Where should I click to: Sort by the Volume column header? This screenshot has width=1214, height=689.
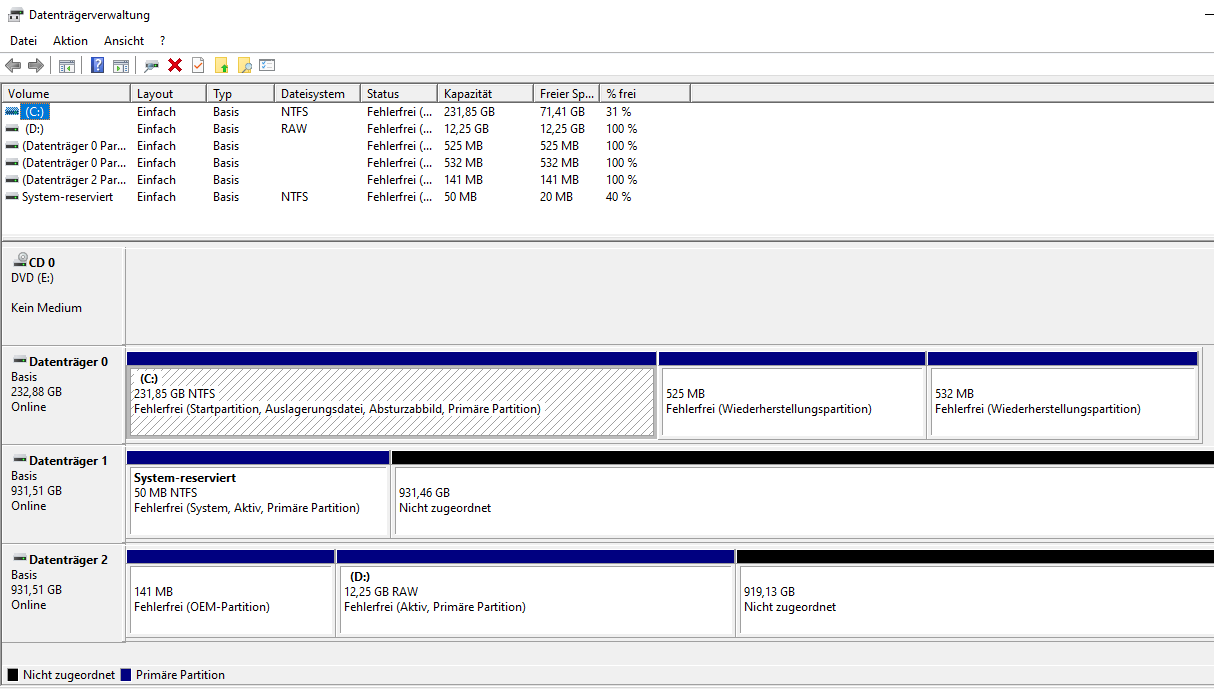[66, 93]
